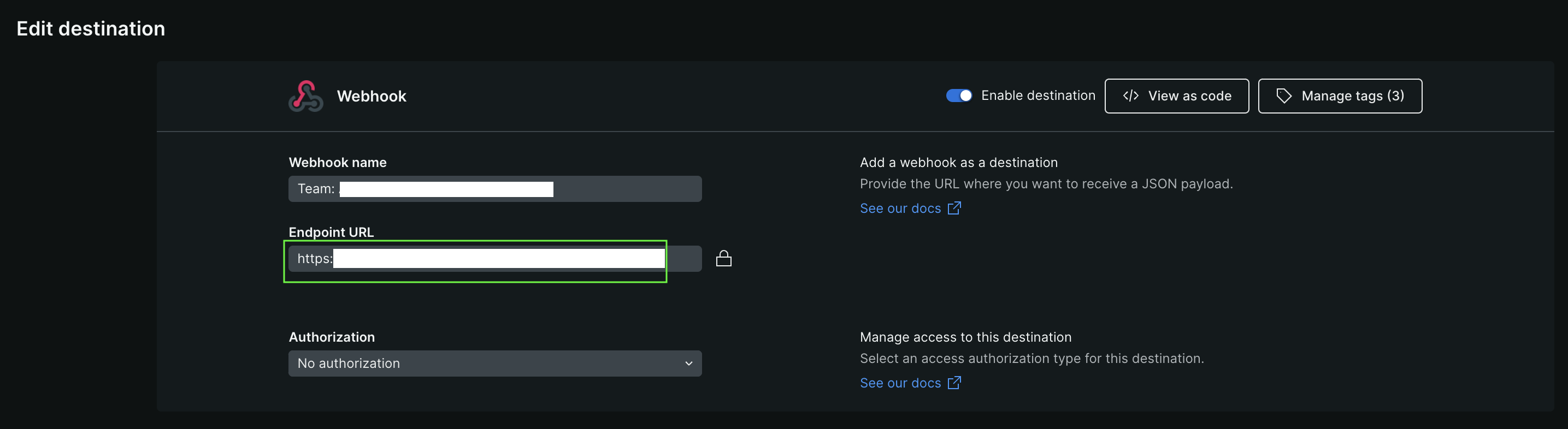This screenshot has height=429, width=1568.
Task: Click the Webhook title text
Action: [372, 96]
